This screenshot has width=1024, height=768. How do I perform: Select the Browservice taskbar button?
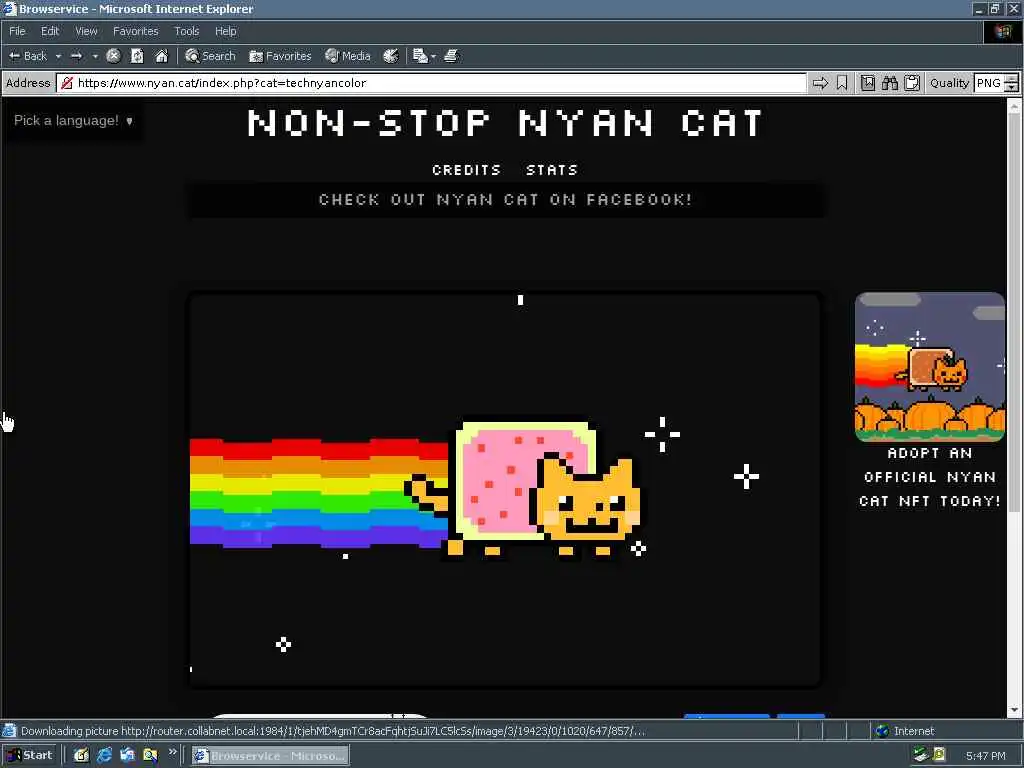270,756
